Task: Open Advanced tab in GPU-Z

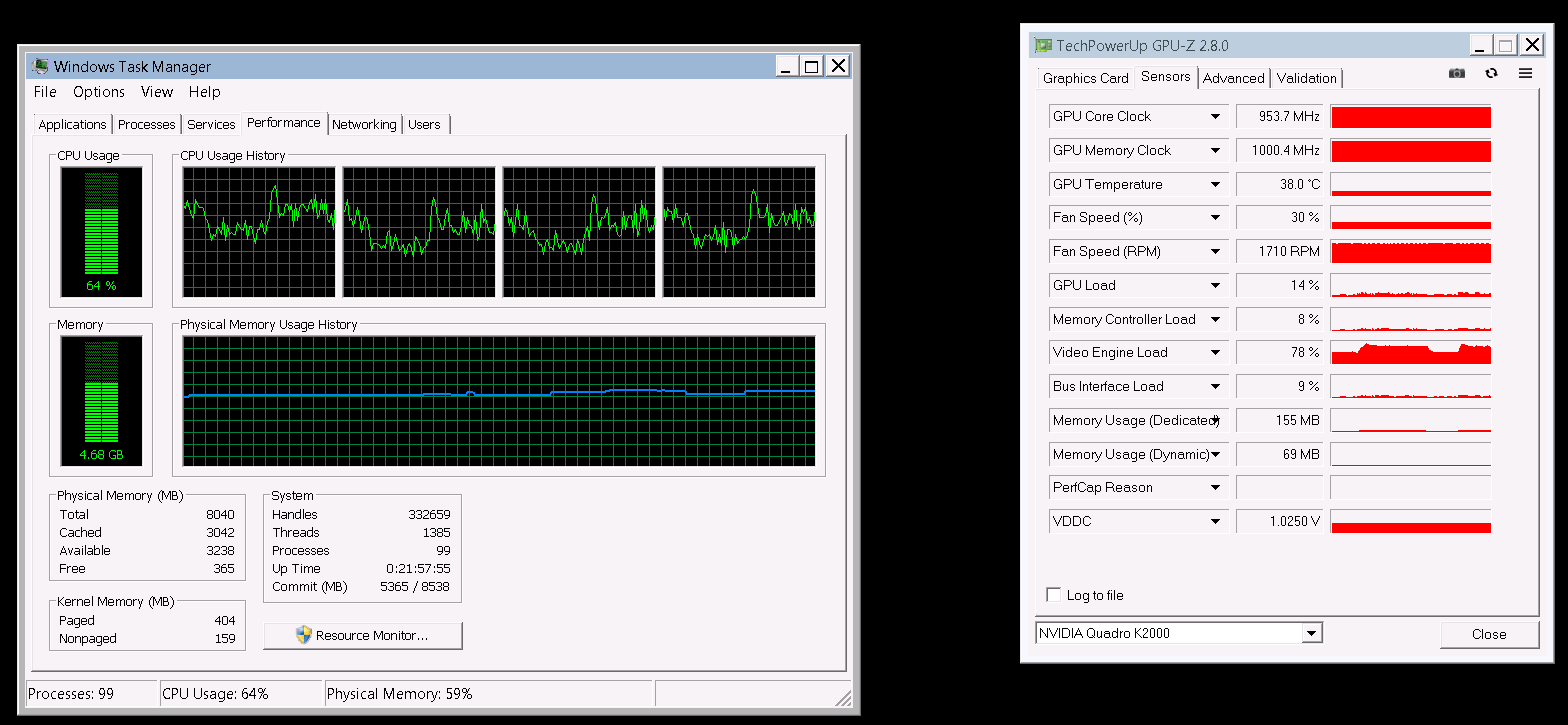Action: point(1234,78)
